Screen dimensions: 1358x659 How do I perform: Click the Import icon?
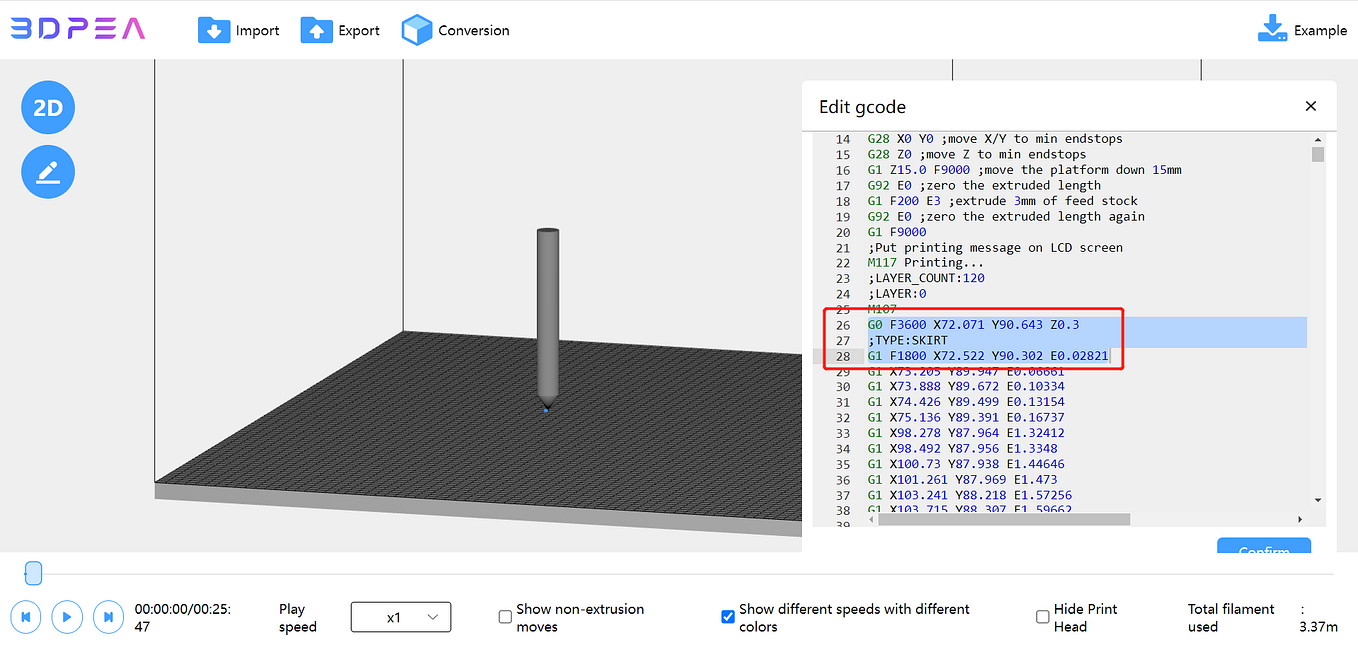tap(214, 30)
